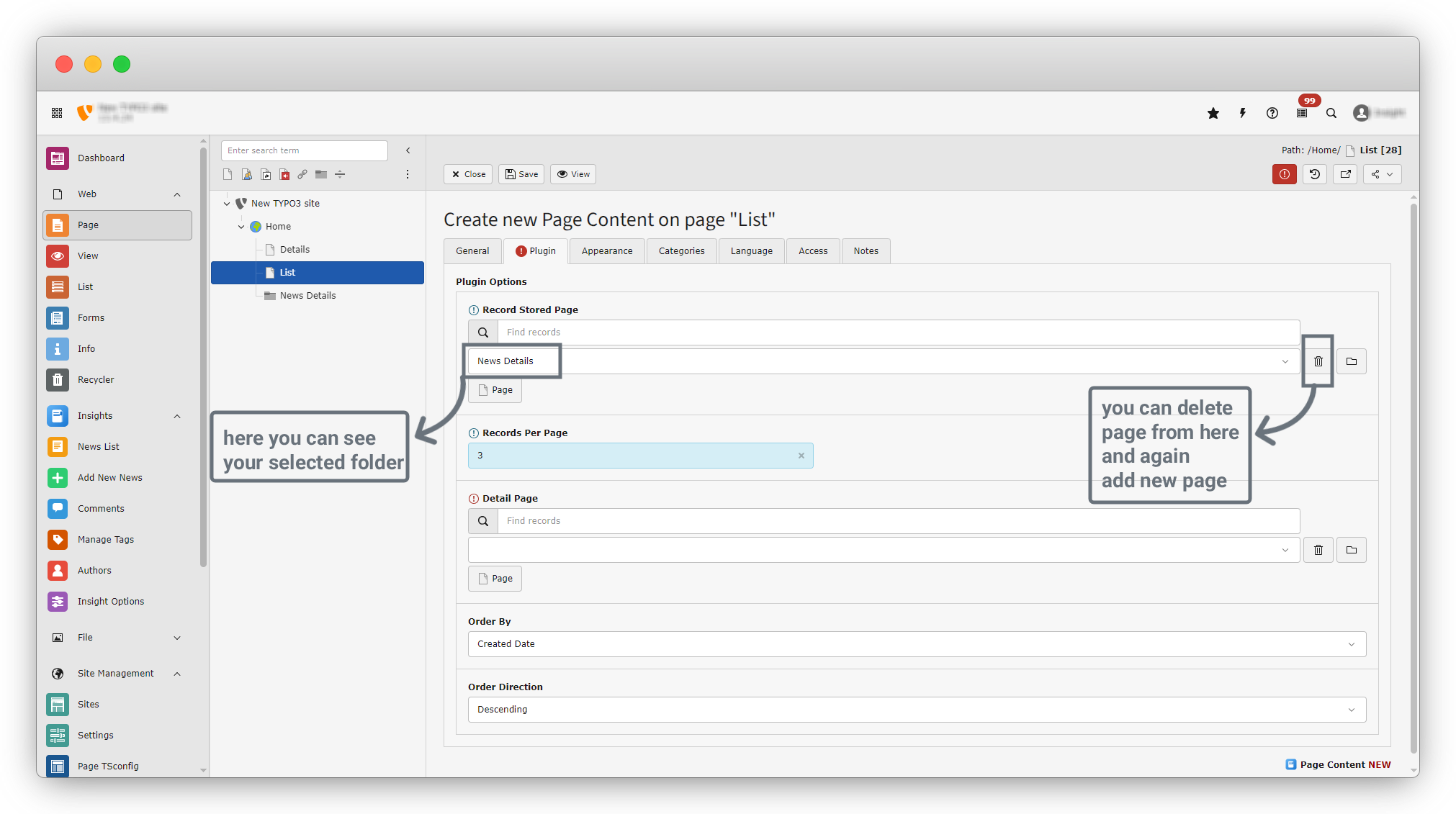Expand the File module group

coord(177,638)
